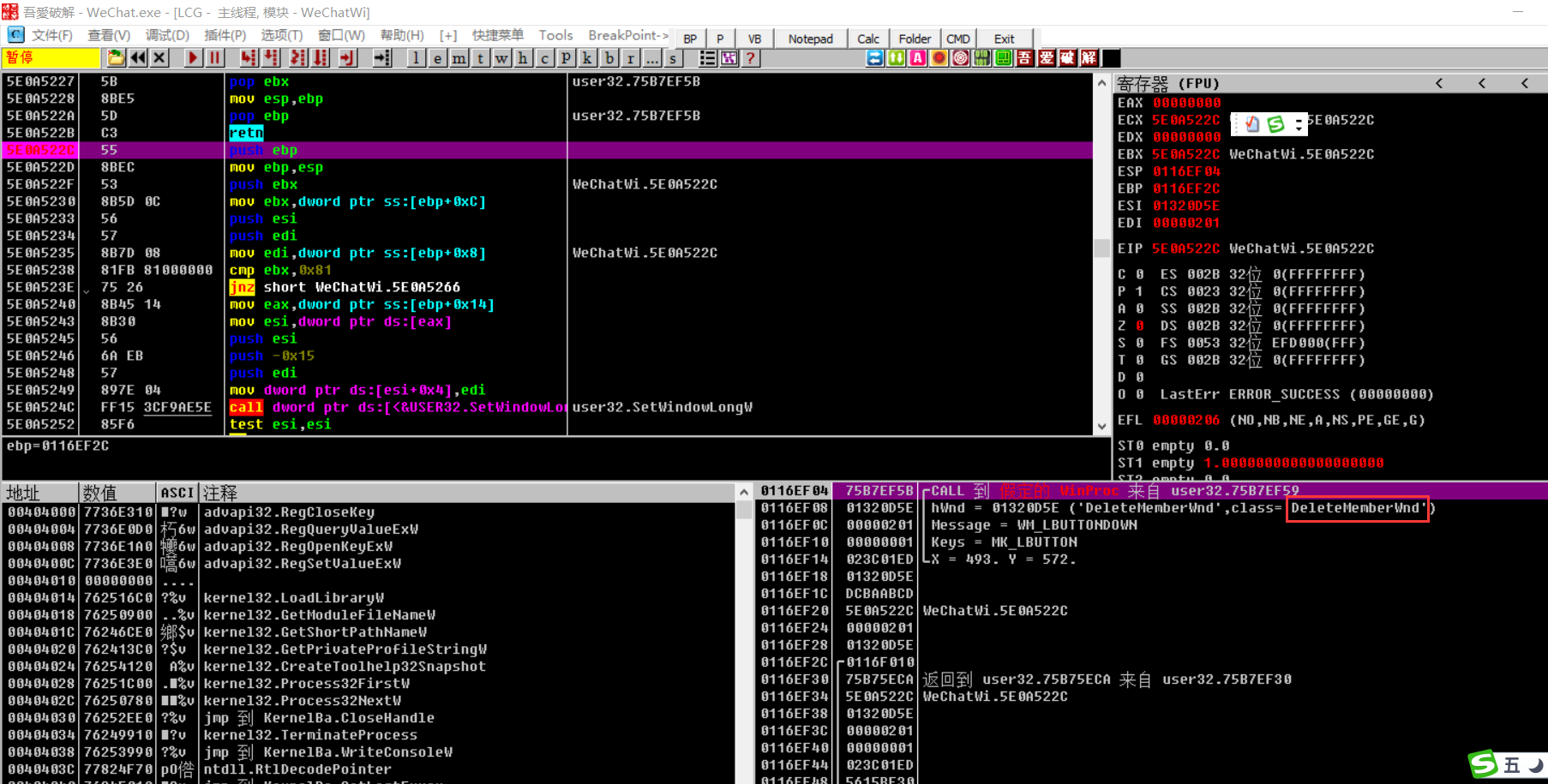Click the last left chevron in register header
The image size is (1548, 784).
1525,83
